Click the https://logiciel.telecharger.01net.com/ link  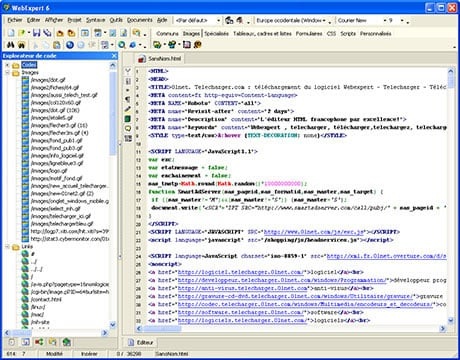tap(241, 272)
